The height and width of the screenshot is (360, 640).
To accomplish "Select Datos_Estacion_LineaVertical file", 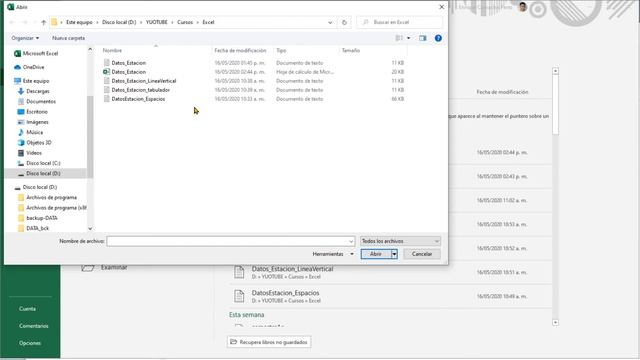I will pyautogui.click(x=144, y=81).
